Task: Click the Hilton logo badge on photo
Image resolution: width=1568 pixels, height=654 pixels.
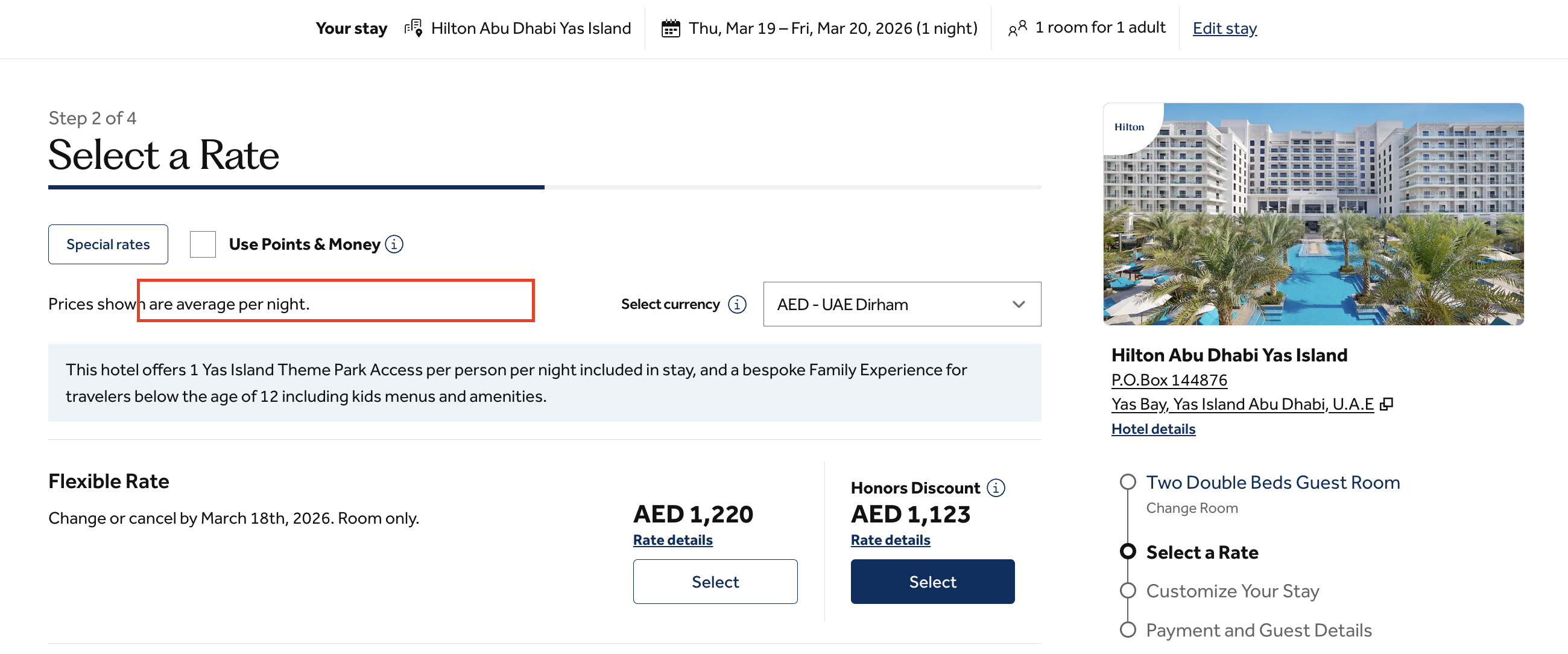Action: [1128, 127]
